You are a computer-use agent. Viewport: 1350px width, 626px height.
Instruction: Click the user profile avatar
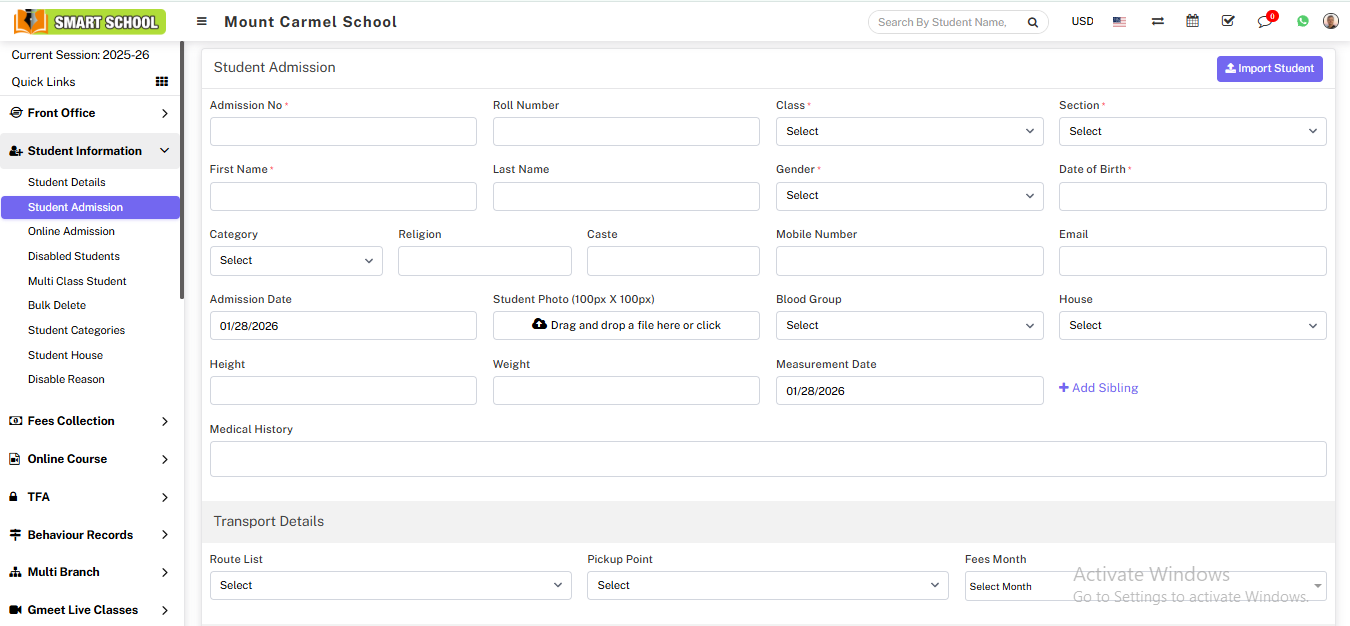pos(1330,21)
